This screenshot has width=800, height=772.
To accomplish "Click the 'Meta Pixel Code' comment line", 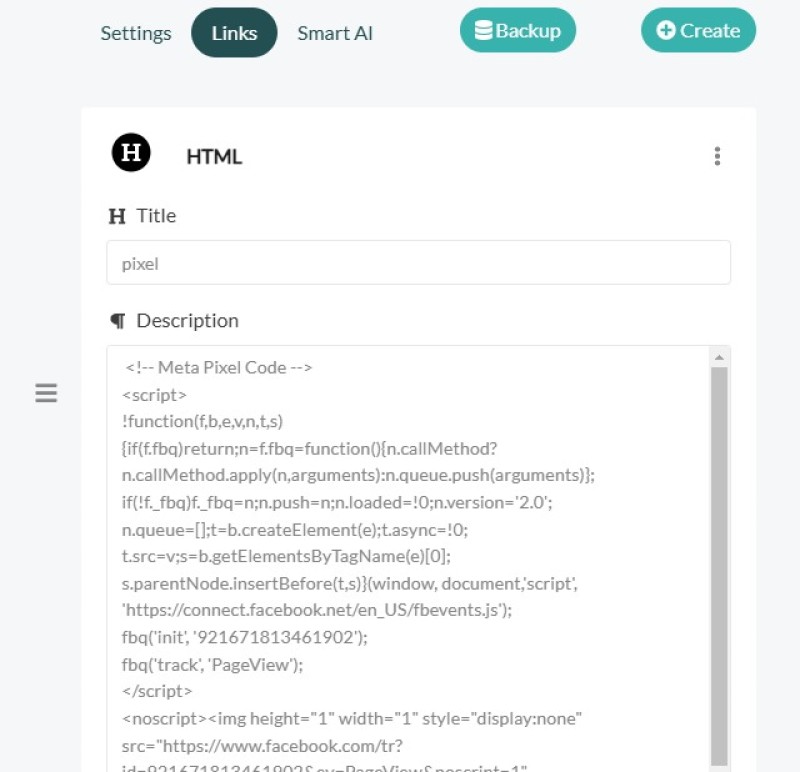I will pyautogui.click(x=218, y=368).
